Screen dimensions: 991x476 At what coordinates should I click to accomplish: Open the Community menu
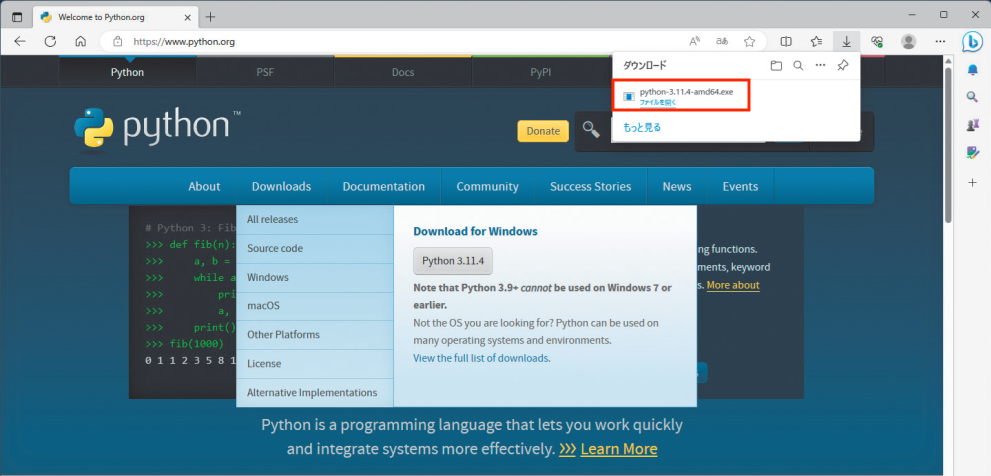pyautogui.click(x=487, y=186)
